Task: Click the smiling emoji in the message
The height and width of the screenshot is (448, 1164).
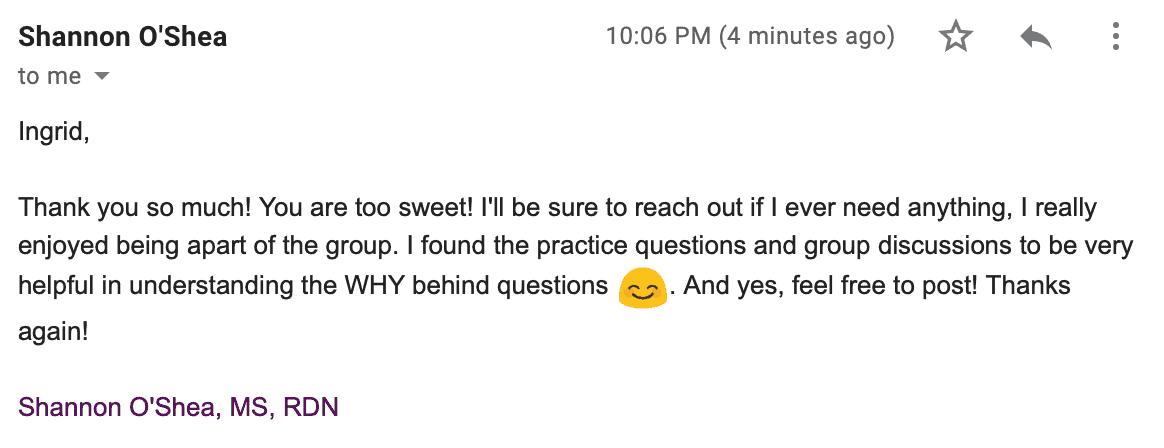Action: [643, 289]
